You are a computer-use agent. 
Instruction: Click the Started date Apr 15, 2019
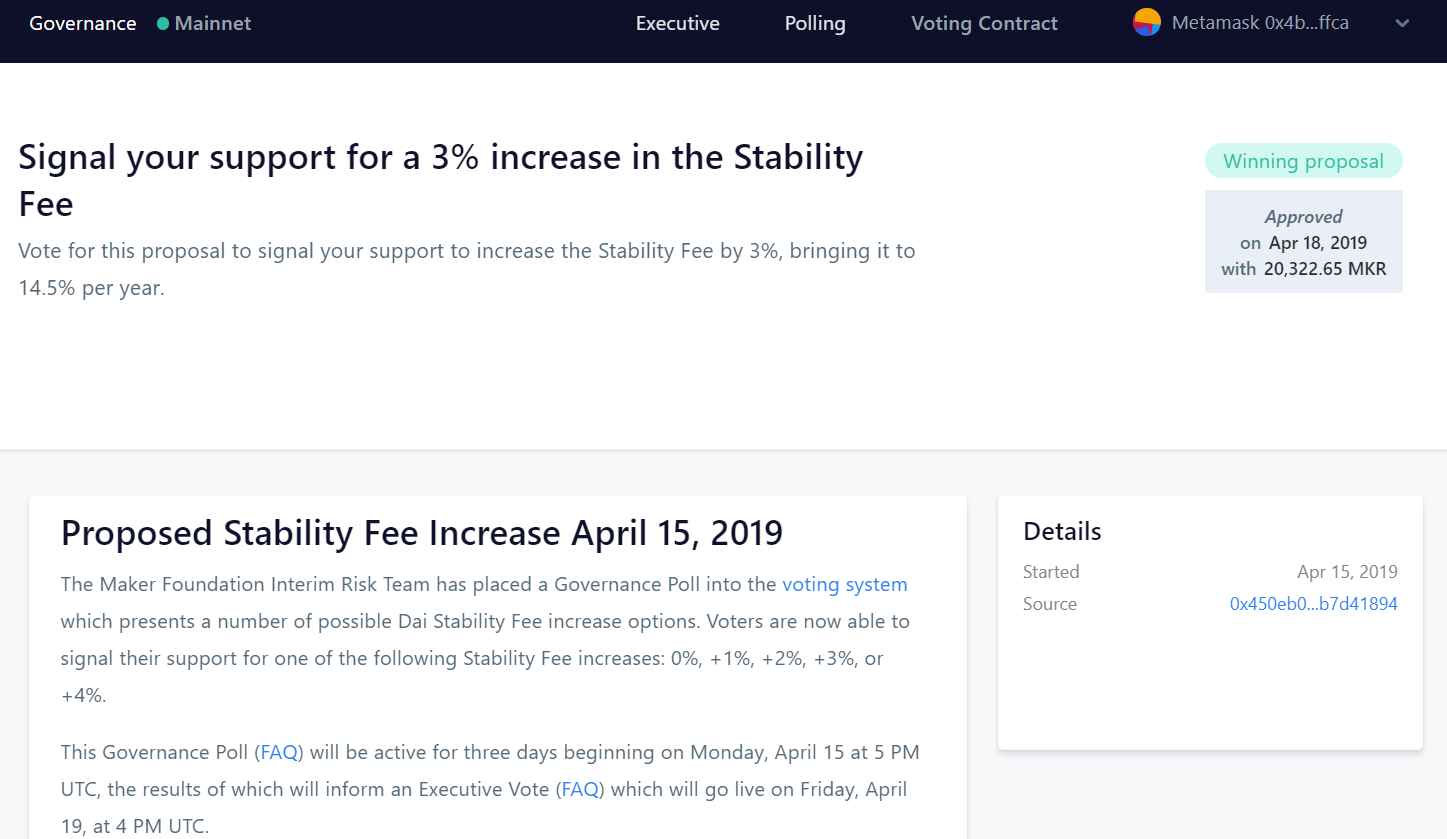(1347, 572)
